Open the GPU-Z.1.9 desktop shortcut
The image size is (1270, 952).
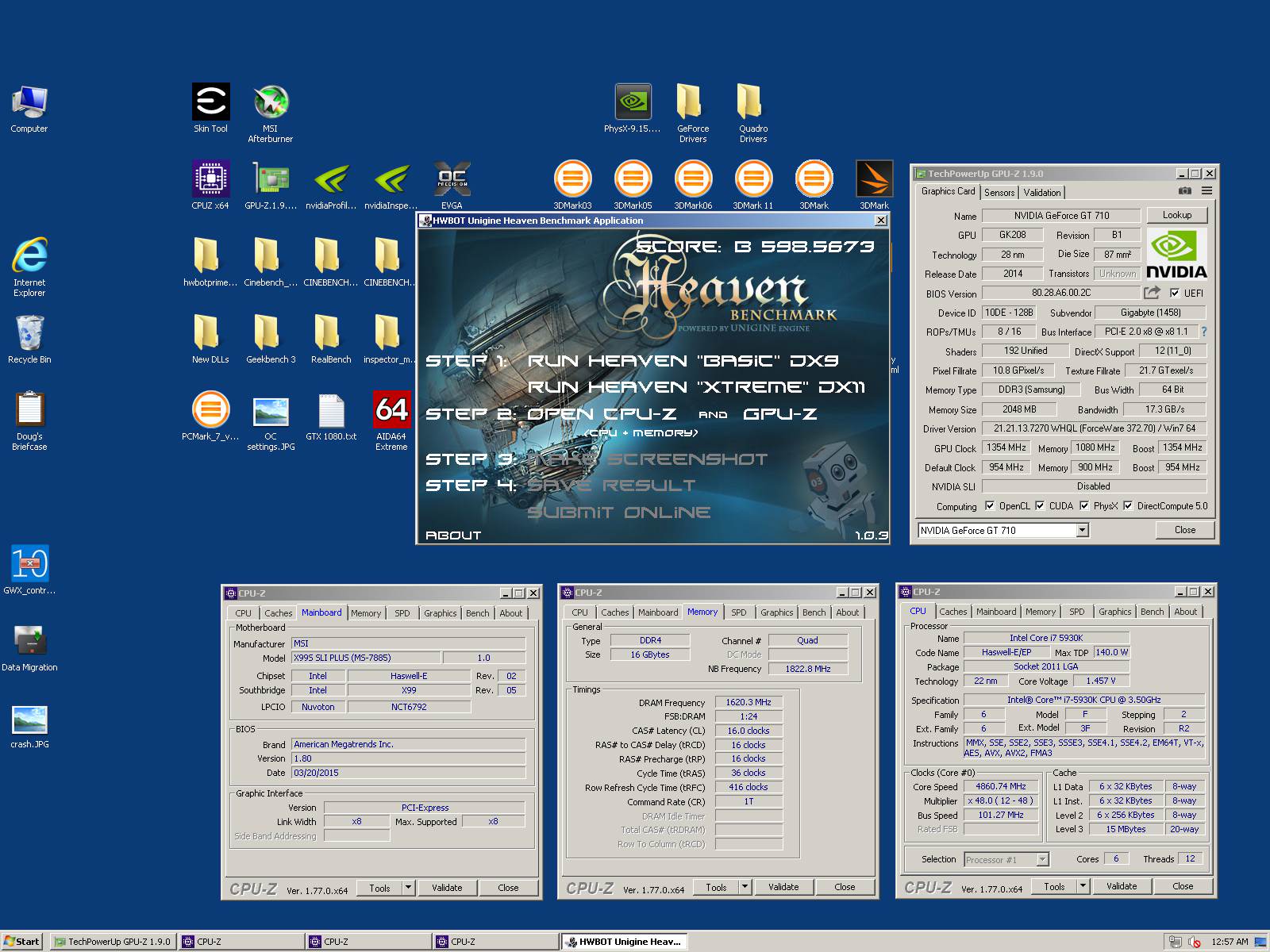click(x=271, y=185)
